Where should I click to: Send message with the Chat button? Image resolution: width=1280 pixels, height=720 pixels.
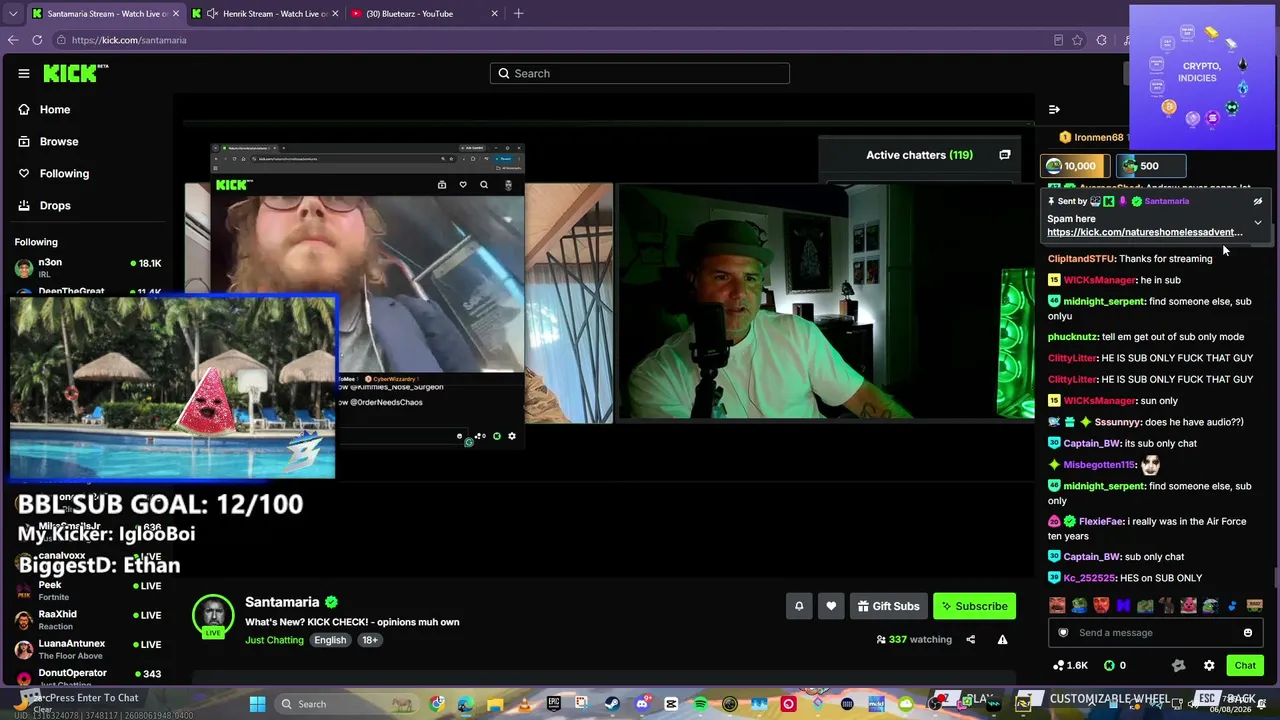coord(1245,665)
